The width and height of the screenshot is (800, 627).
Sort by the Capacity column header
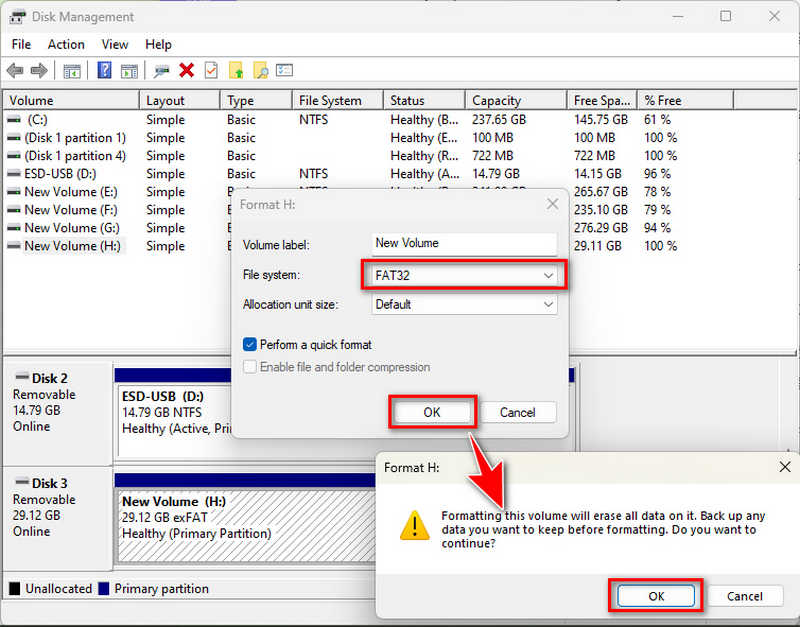coord(516,101)
